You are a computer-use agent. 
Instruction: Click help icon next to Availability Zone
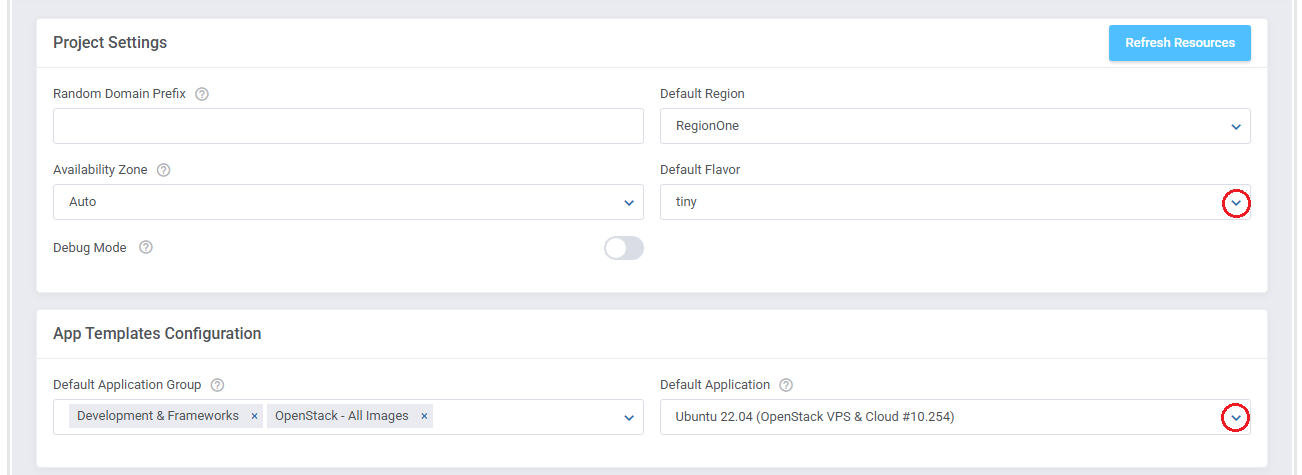[x=164, y=170]
